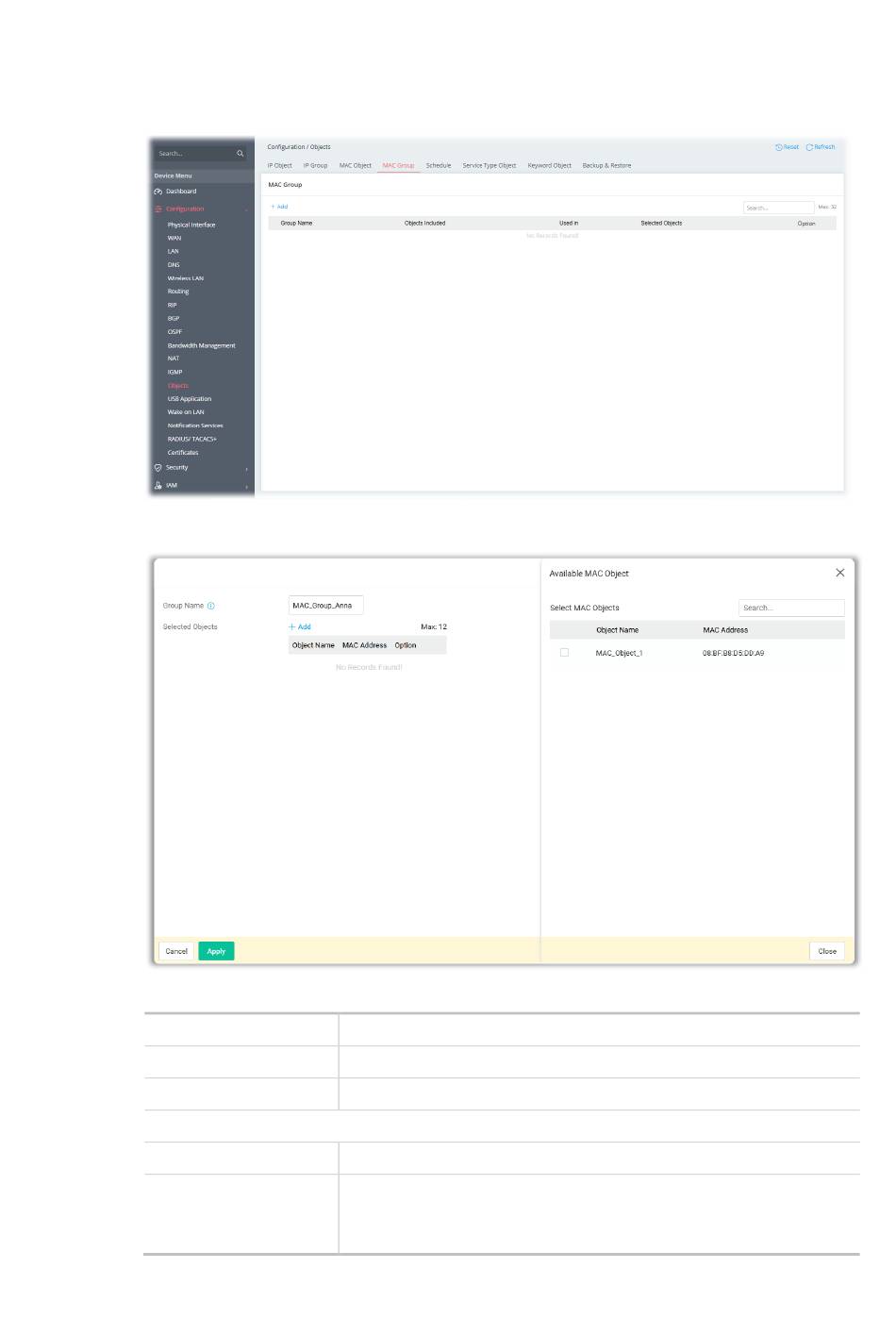
Task: Open BGP settings in sidebar
Action: pos(174,319)
